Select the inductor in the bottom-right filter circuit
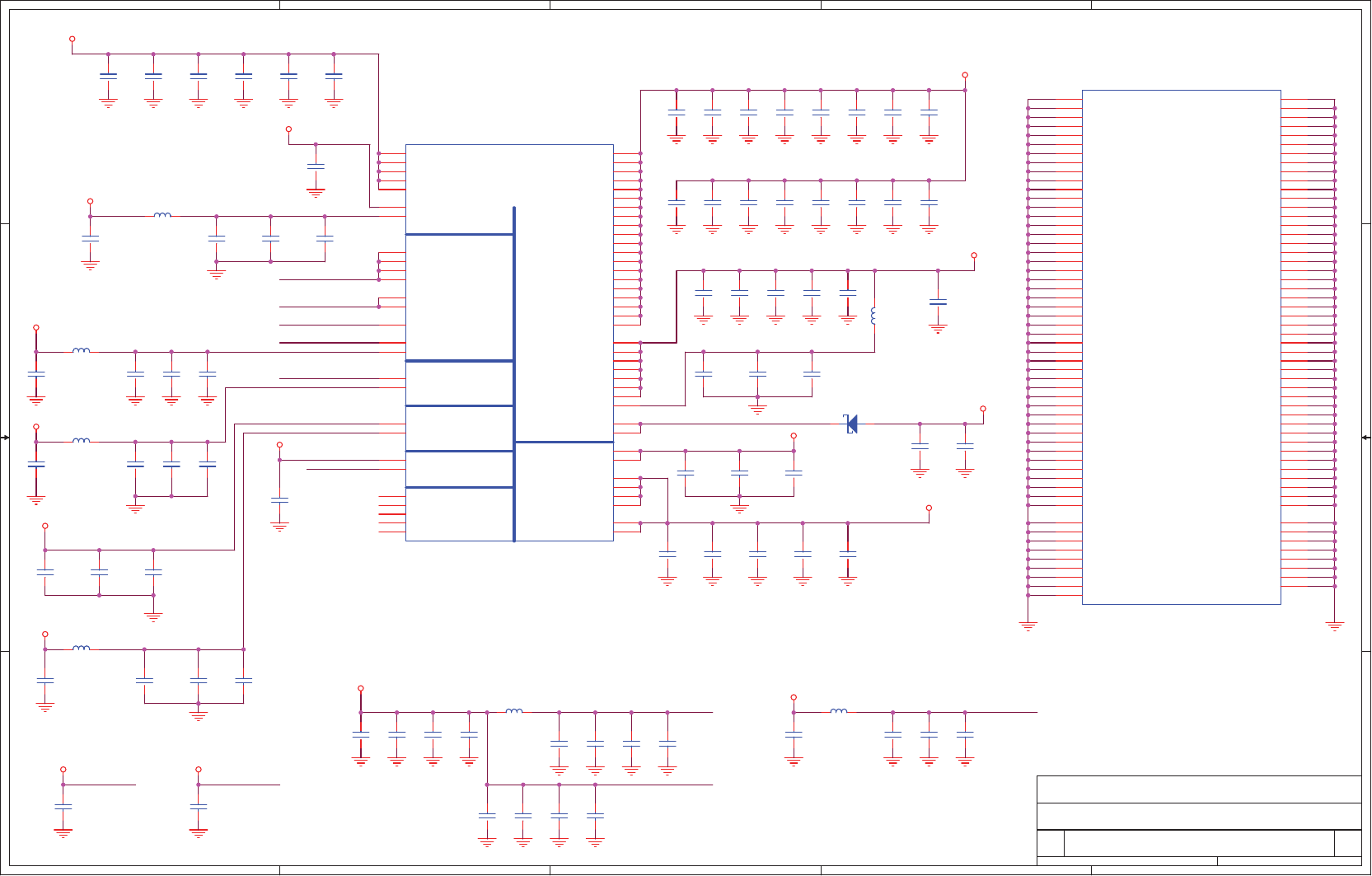The height and width of the screenshot is (876, 1372). tap(838, 710)
